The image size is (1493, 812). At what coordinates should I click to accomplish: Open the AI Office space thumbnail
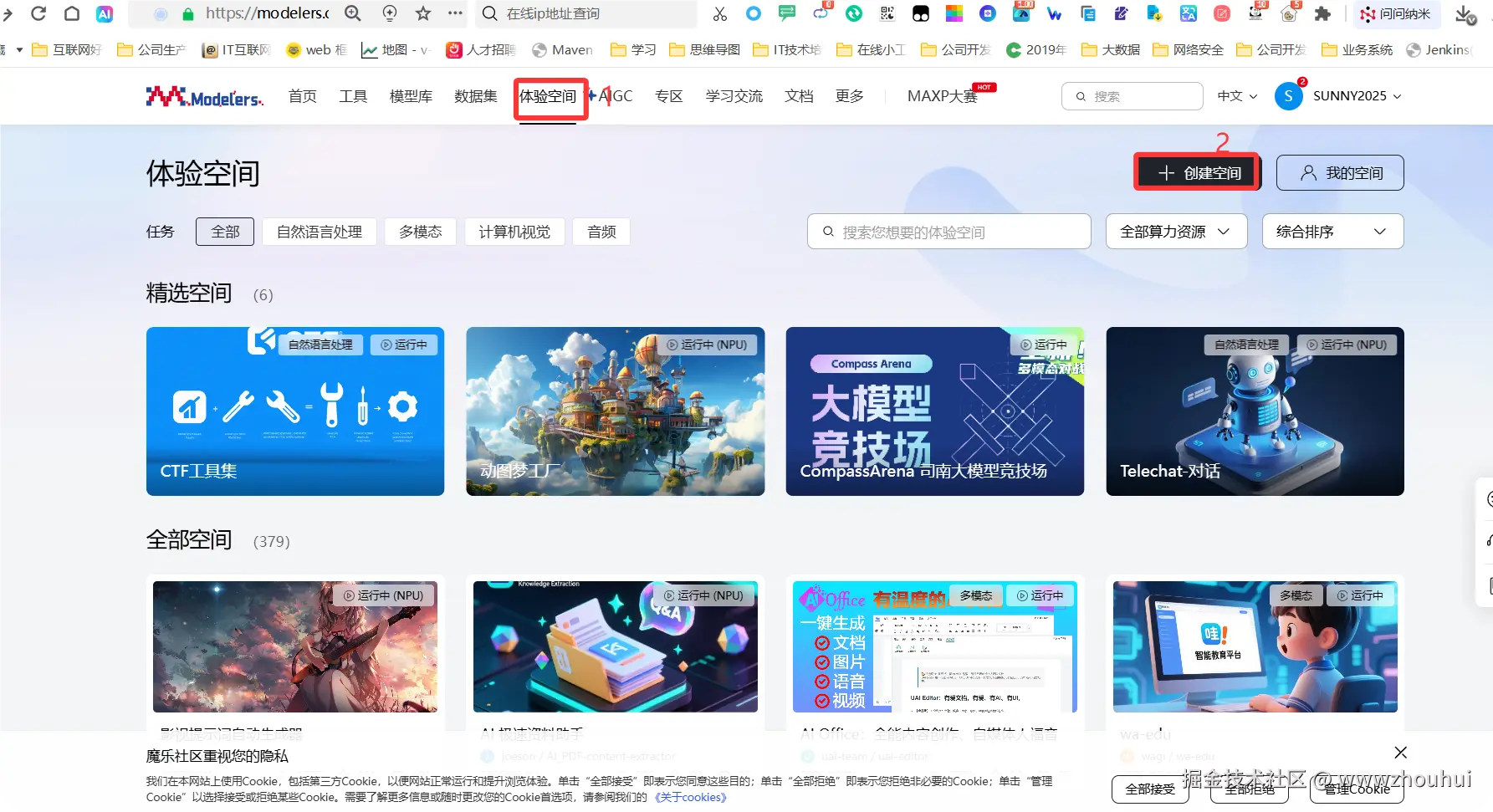pyautogui.click(x=935, y=646)
